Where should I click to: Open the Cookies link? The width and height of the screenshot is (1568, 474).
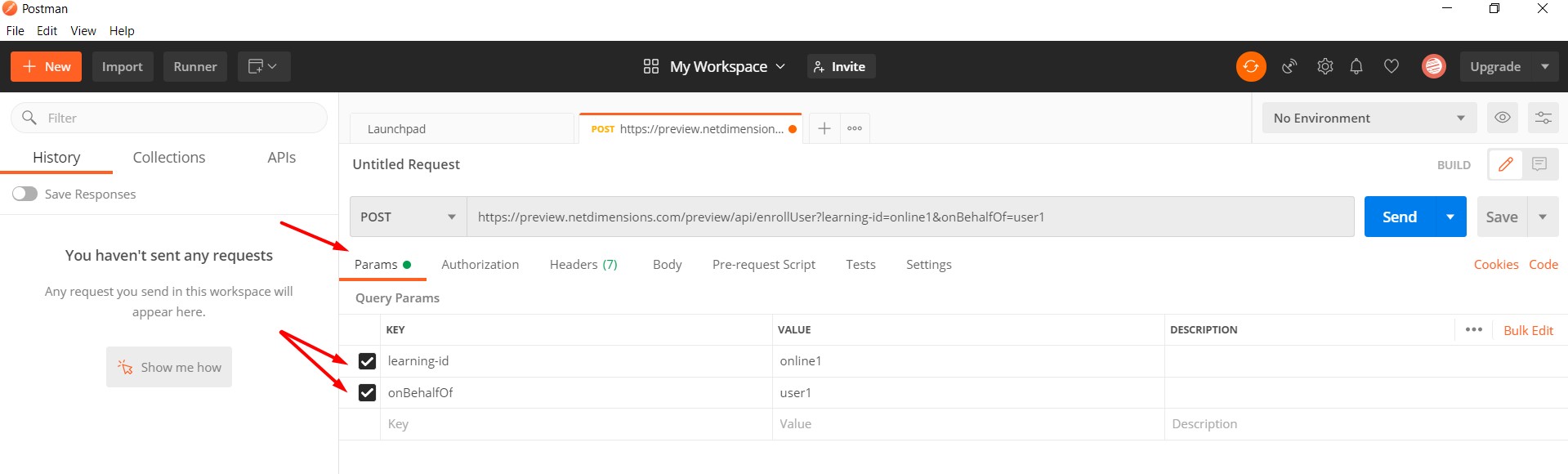(1496, 264)
